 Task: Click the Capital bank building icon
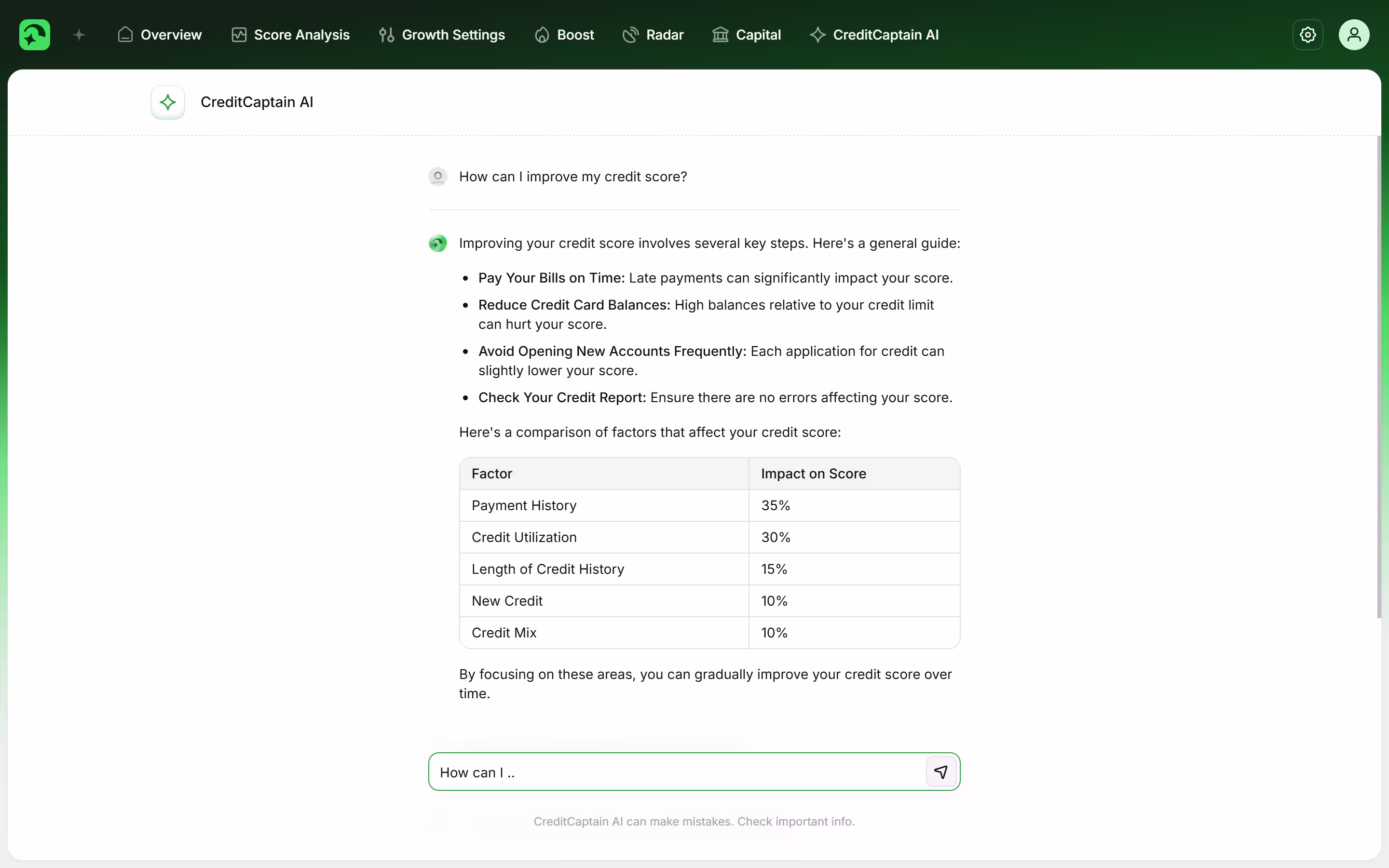[x=721, y=35]
